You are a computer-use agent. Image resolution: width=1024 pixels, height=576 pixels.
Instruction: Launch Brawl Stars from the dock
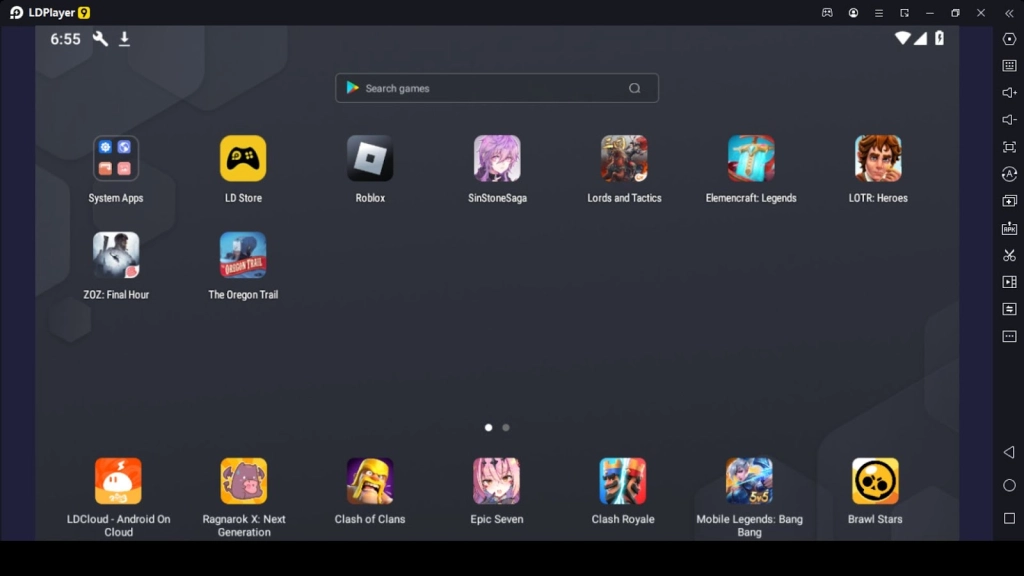point(875,481)
